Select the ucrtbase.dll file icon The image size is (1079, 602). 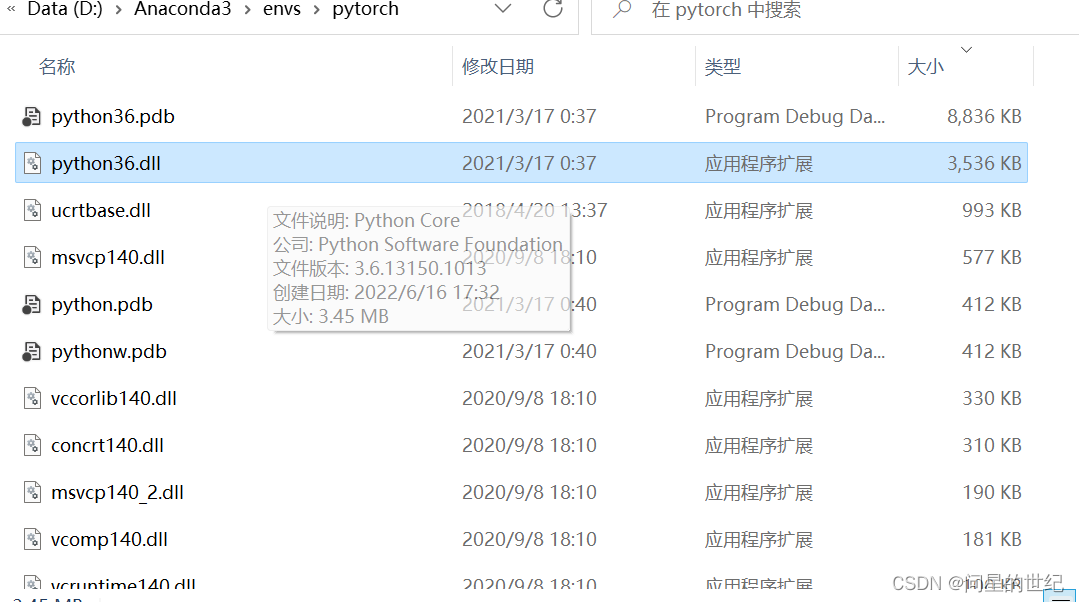tap(30, 210)
